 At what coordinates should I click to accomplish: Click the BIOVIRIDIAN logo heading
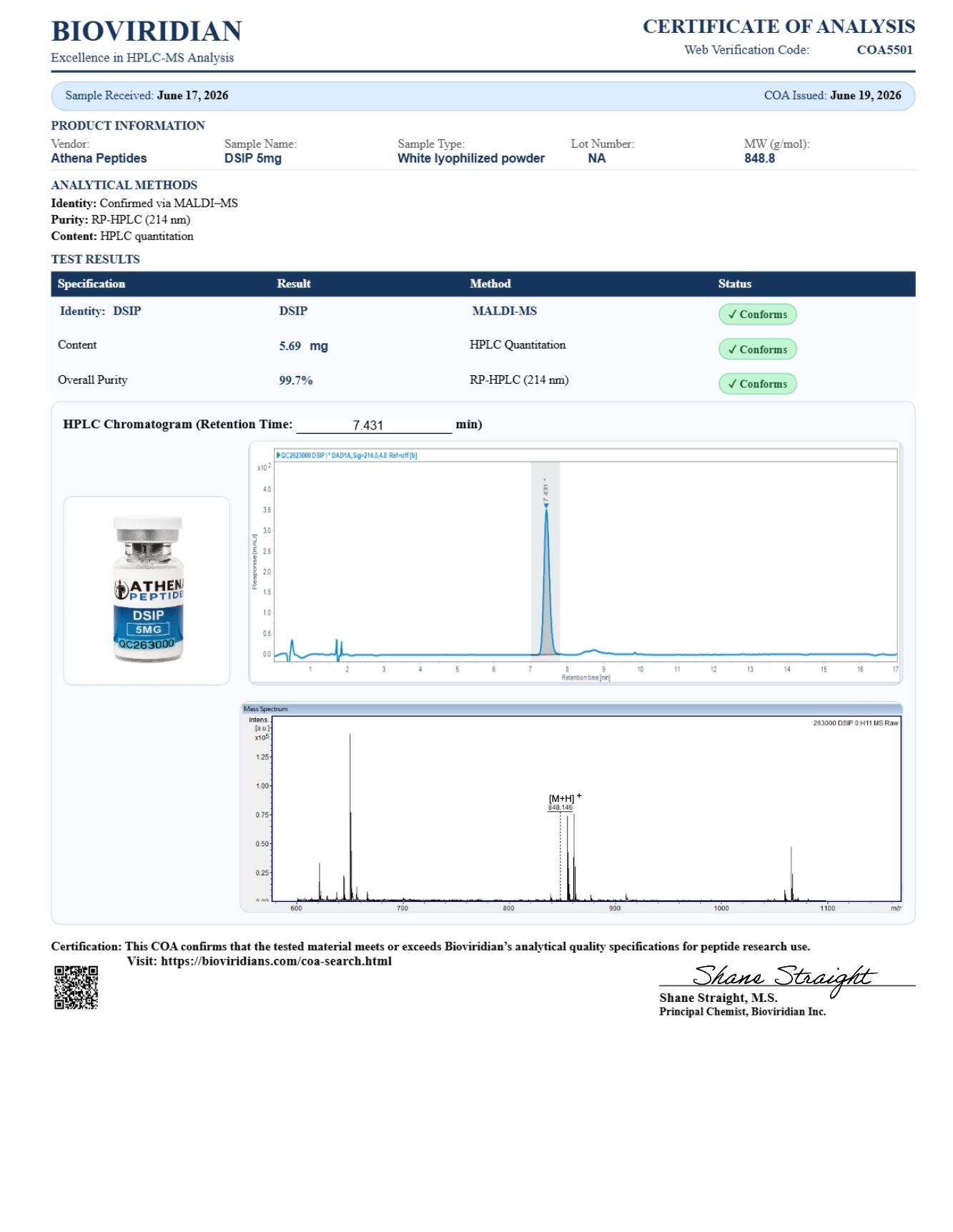click(147, 31)
